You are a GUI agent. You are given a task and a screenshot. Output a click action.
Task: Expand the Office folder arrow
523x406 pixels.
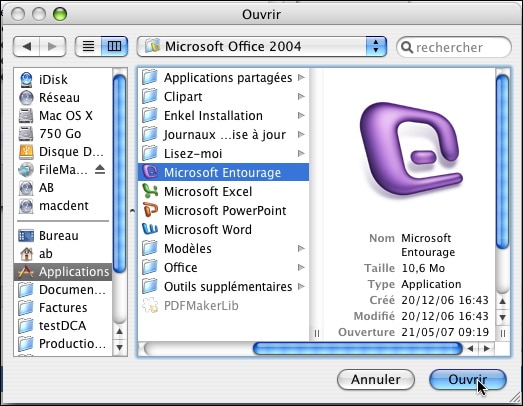coord(301,268)
